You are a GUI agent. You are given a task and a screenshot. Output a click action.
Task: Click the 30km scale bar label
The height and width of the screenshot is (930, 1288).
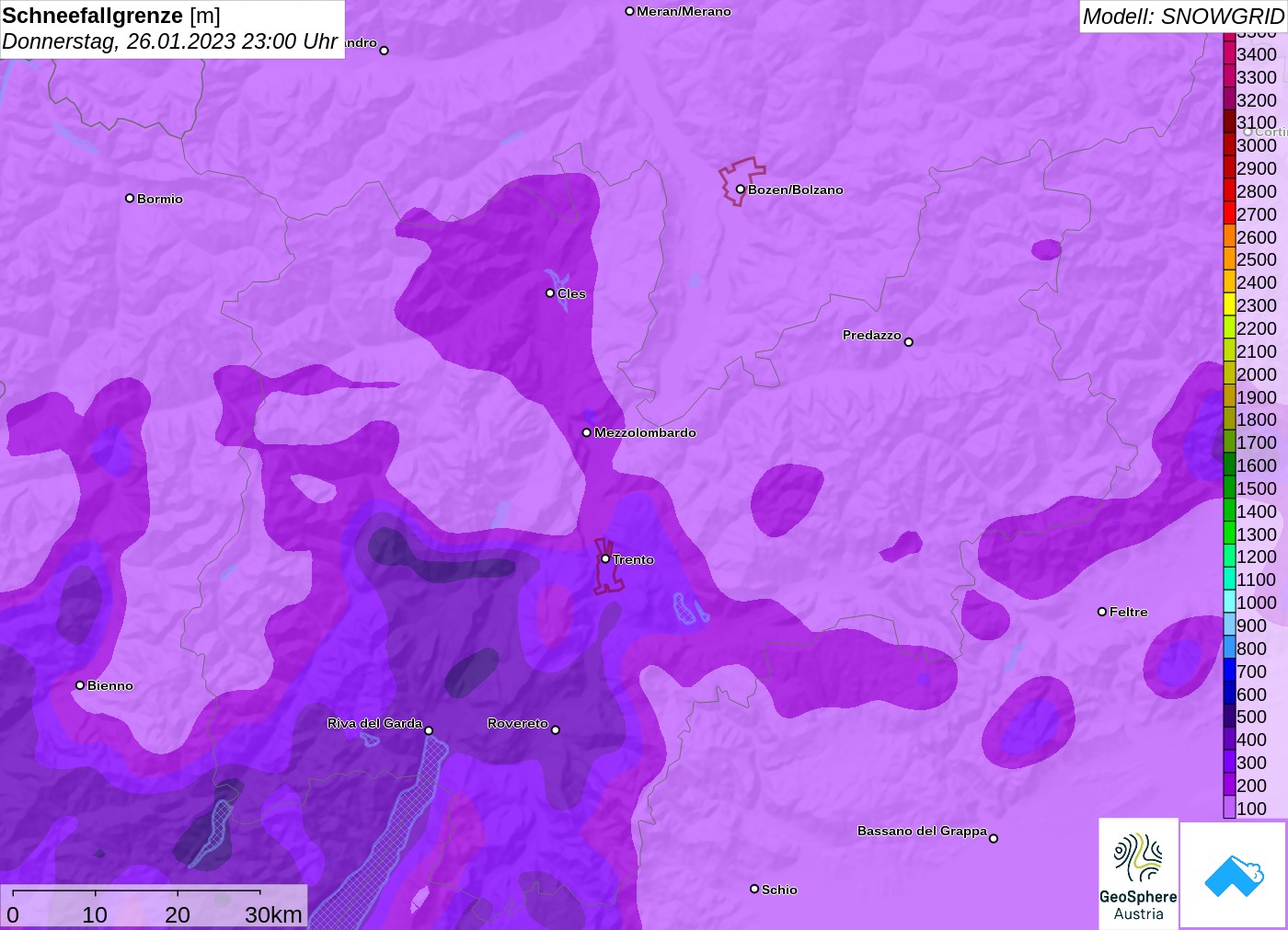pyautogui.click(x=273, y=914)
